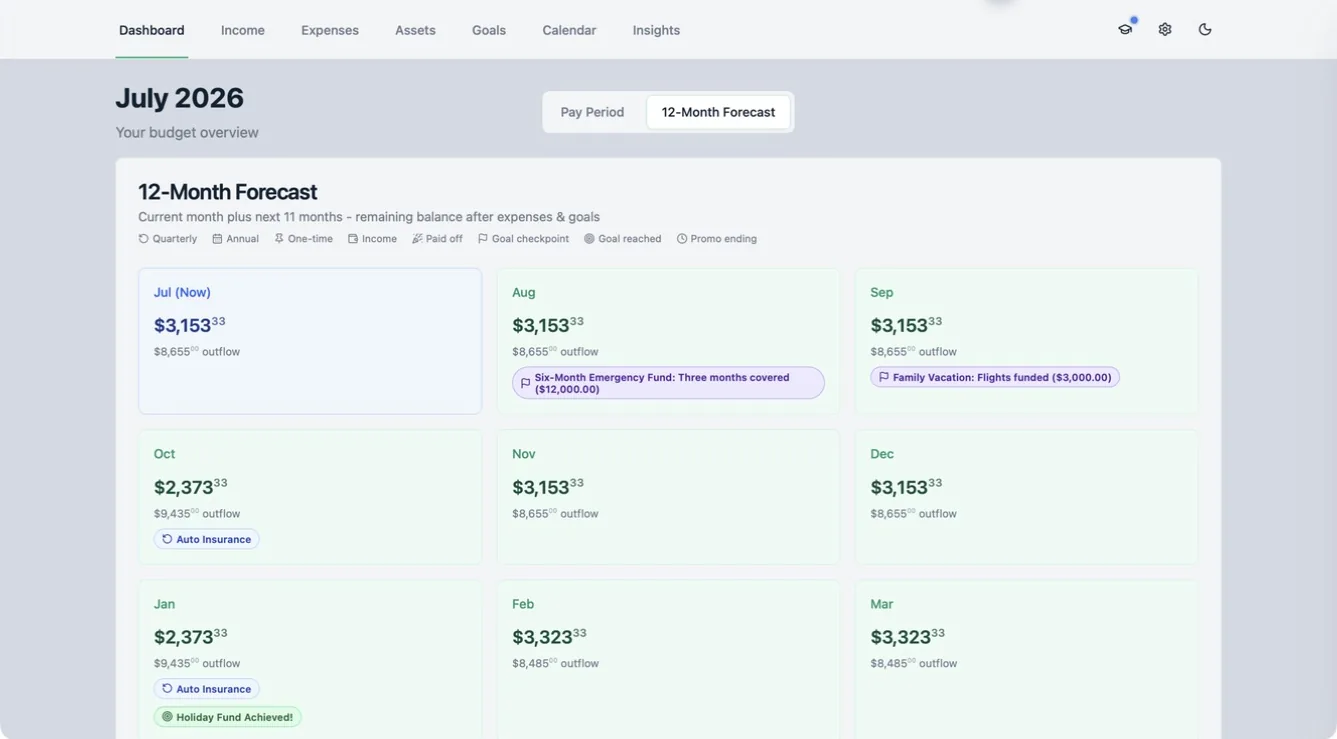Screen dimensions: 1337x739
Task: Open the Family Vacation flights funded badge
Action: 995,377
